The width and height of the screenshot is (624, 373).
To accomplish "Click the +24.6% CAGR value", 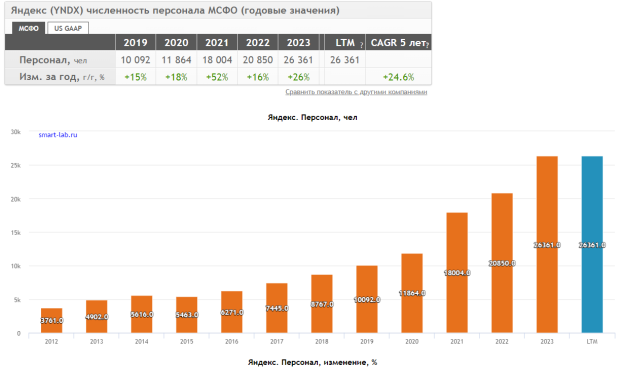I will point(398,77).
